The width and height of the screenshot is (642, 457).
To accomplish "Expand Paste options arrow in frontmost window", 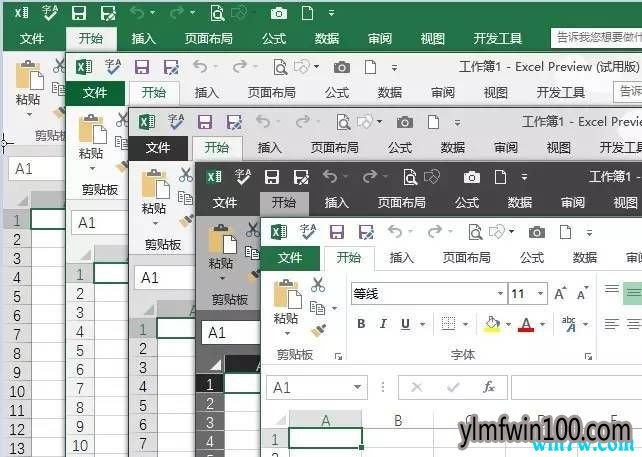I will coord(287,334).
